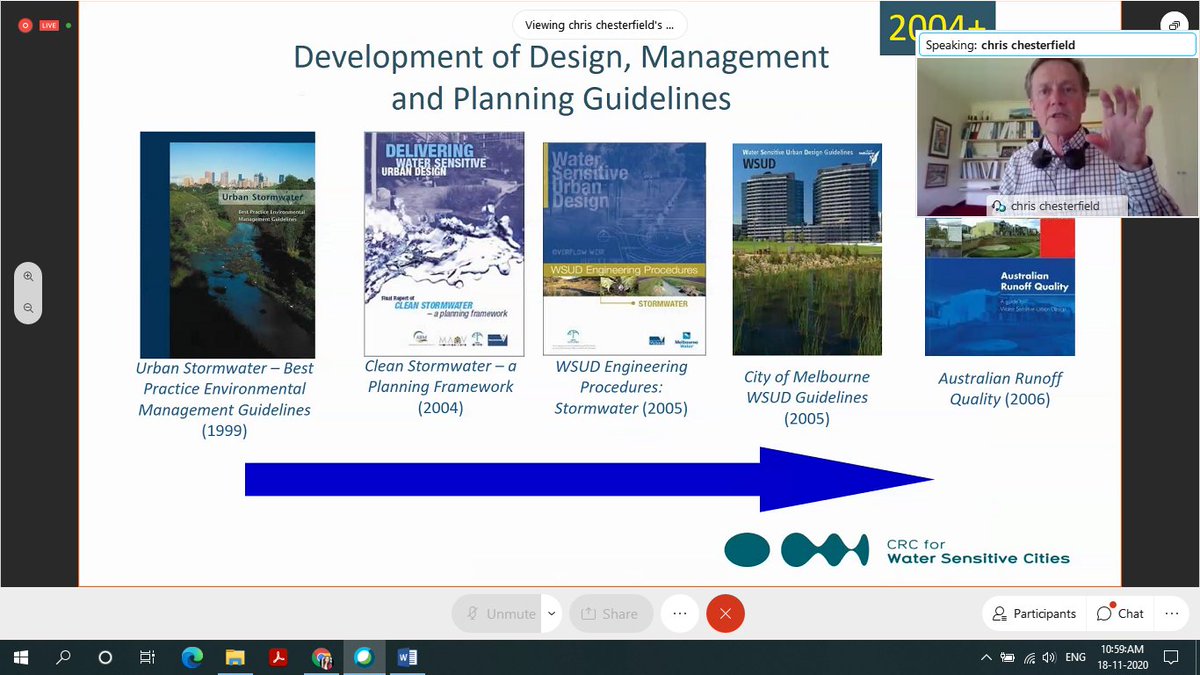This screenshot has height=675, width=1200.
Task: Click the Delivering Water Sensitive Urban Design cover
Action: 443,244
